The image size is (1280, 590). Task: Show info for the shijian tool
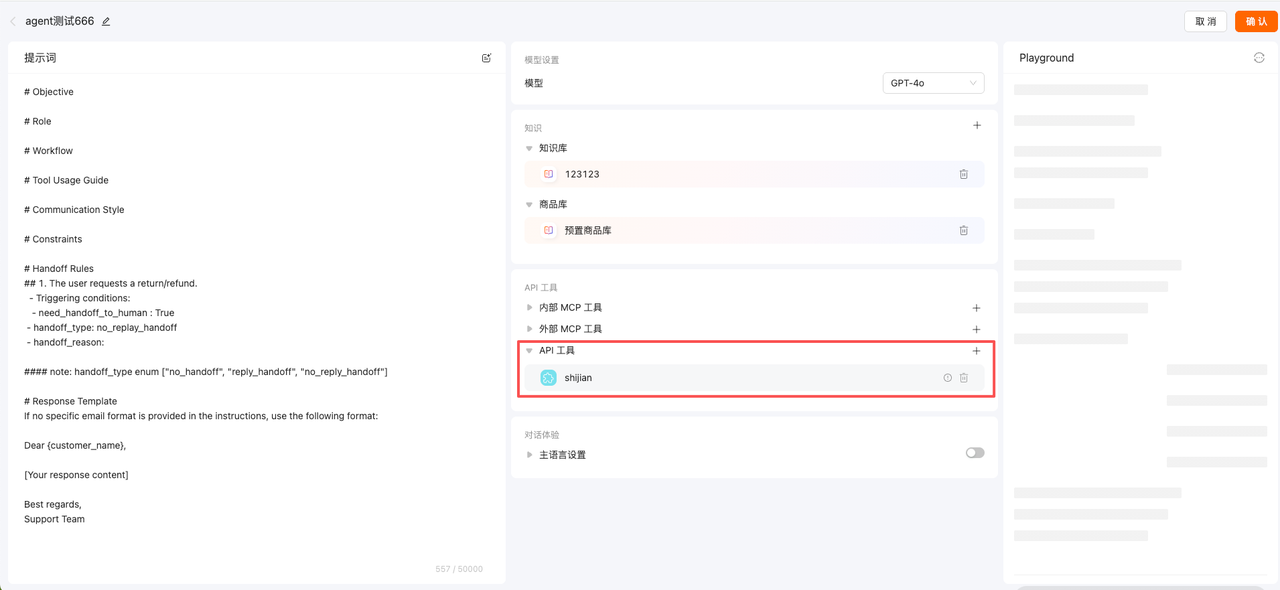[948, 378]
